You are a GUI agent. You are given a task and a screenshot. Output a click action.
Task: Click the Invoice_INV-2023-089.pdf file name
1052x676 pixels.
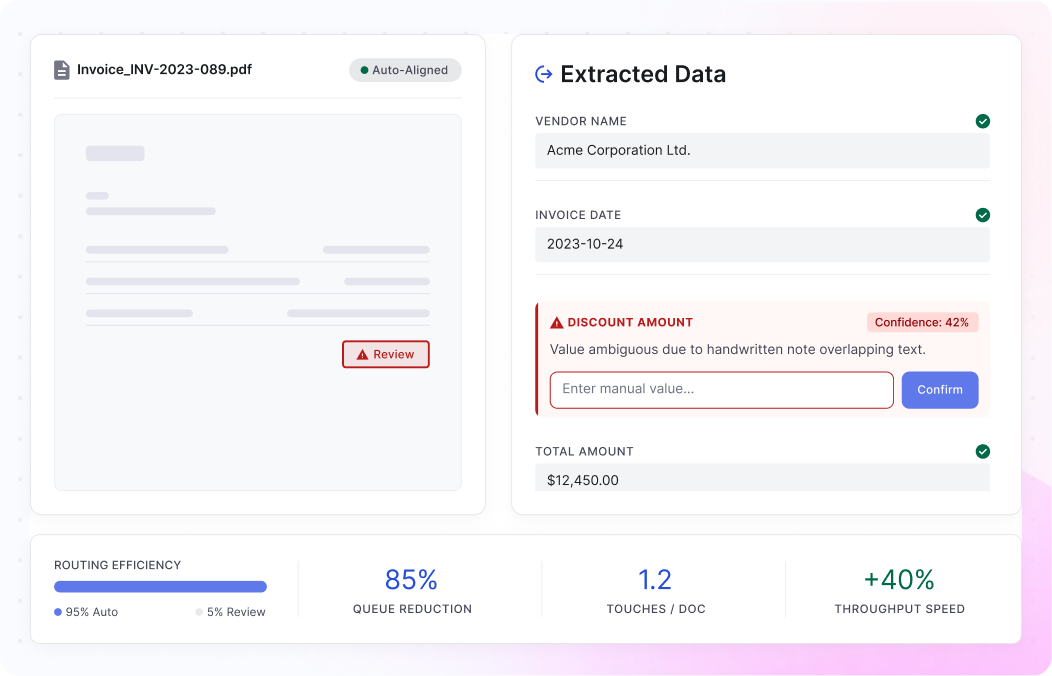tap(164, 69)
